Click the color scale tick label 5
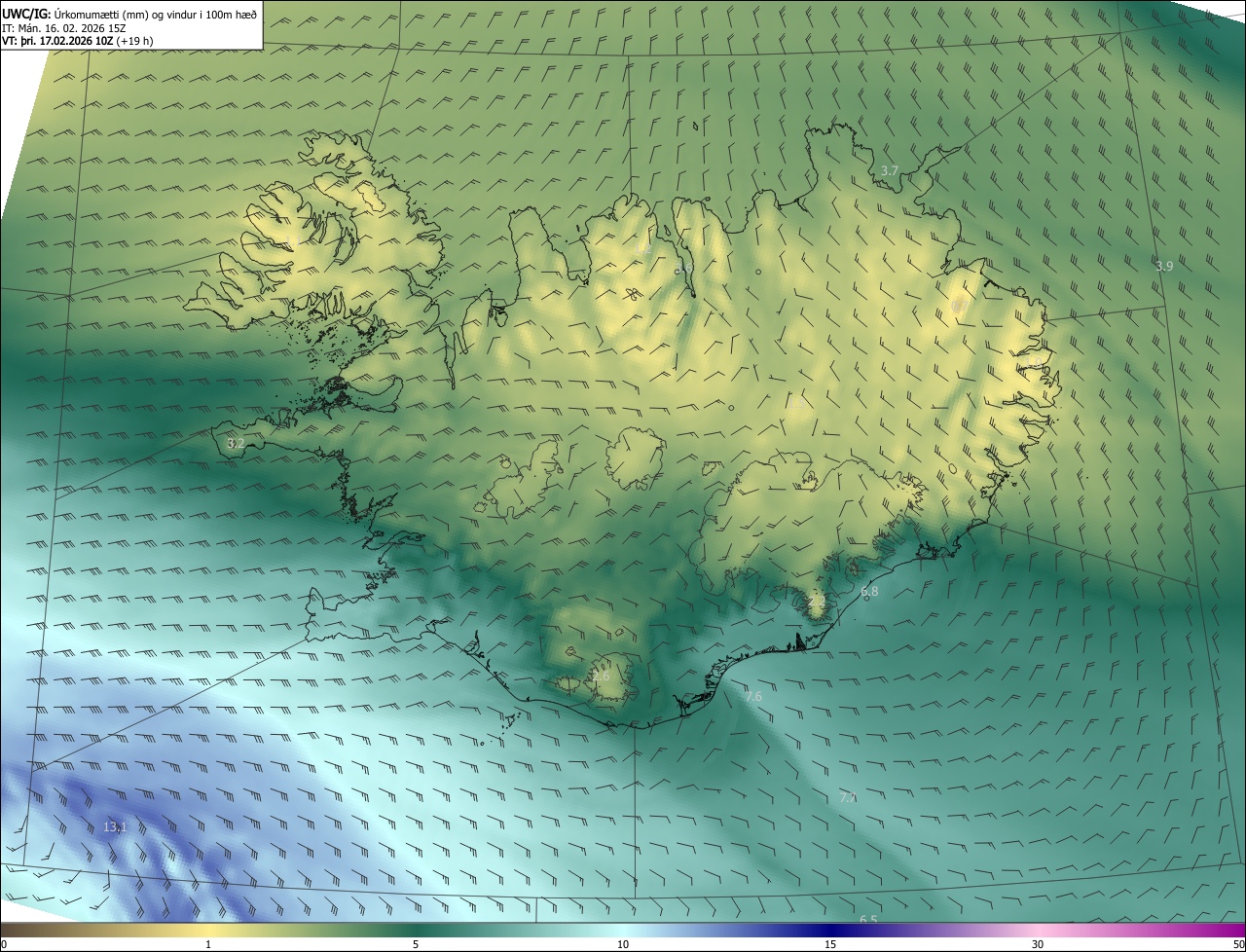This screenshot has height=952, width=1246. pos(416,944)
